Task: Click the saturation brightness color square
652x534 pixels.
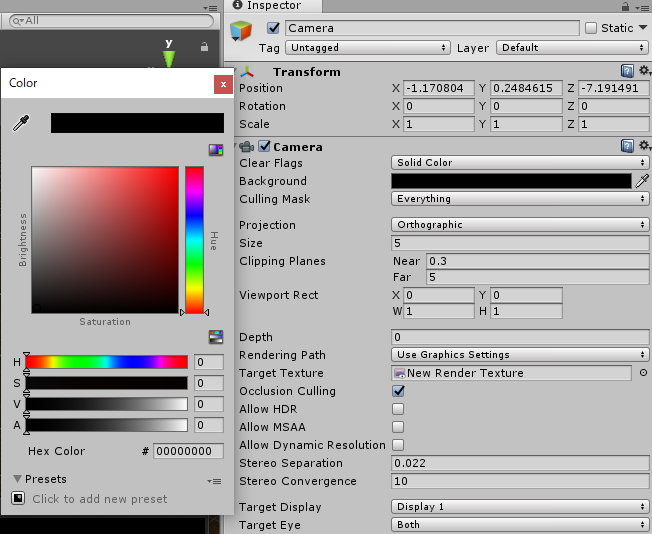Action: tap(105, 240)
